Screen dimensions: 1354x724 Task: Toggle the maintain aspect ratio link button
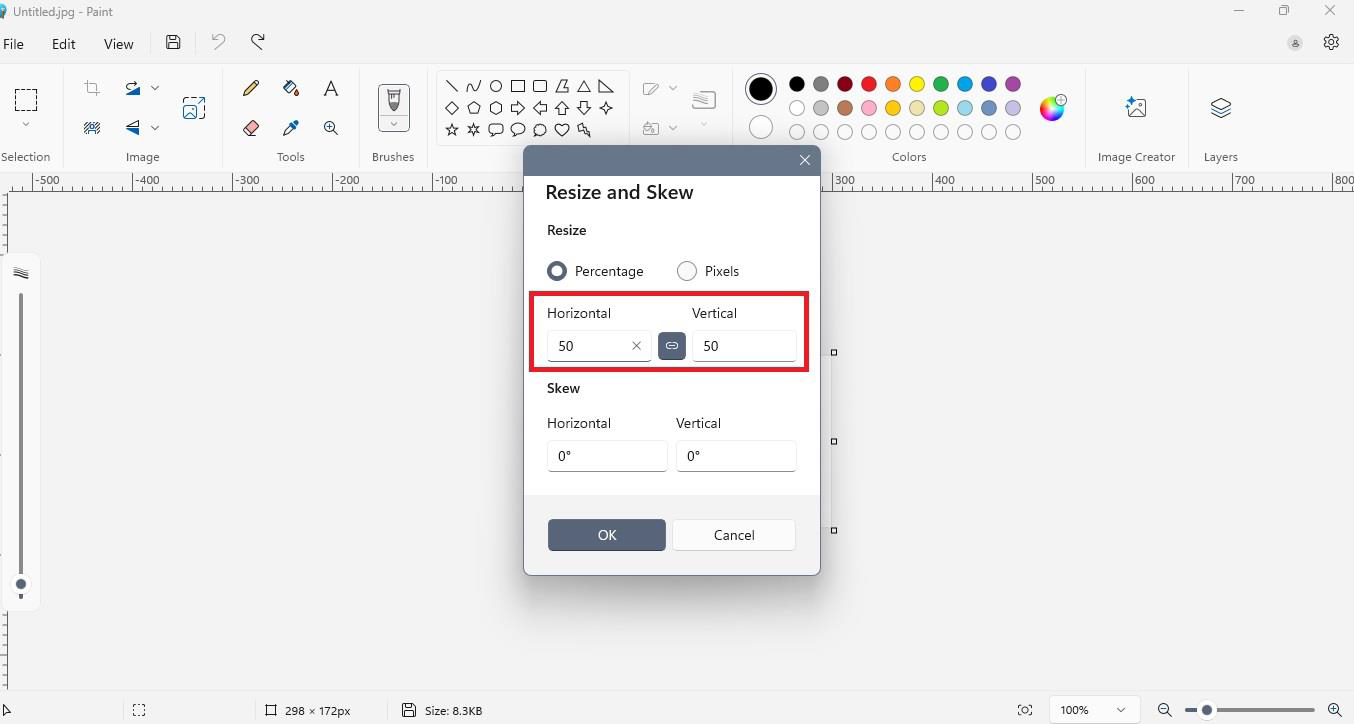coord(672,346)
